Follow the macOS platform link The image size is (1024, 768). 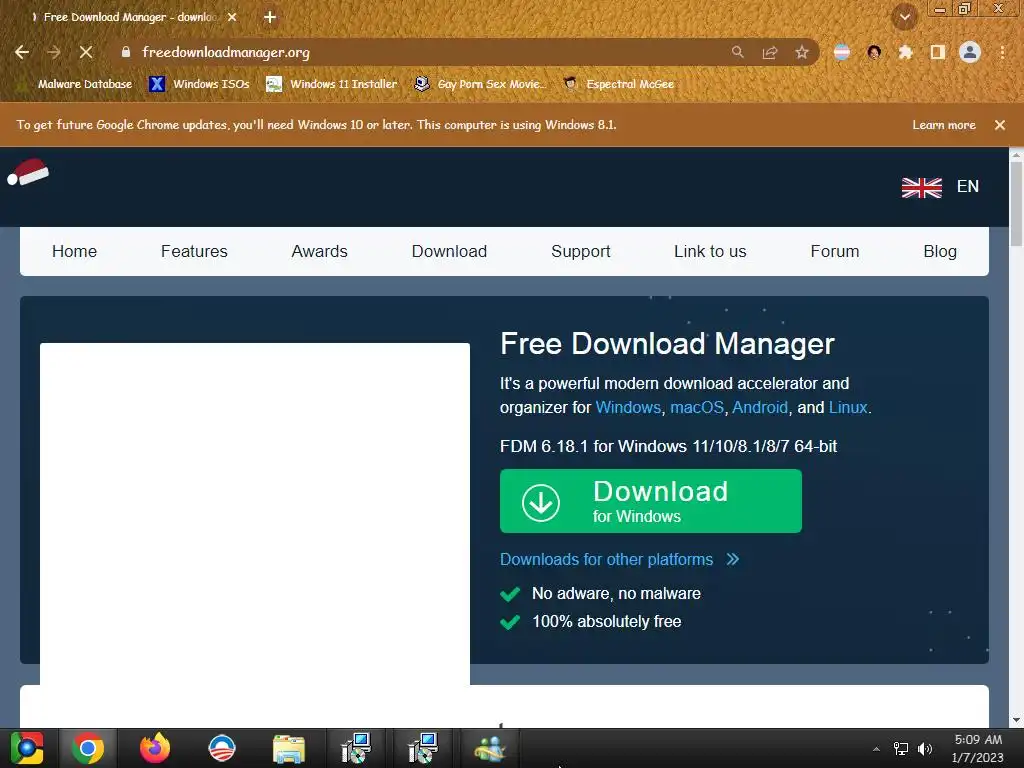click(697, 408)
